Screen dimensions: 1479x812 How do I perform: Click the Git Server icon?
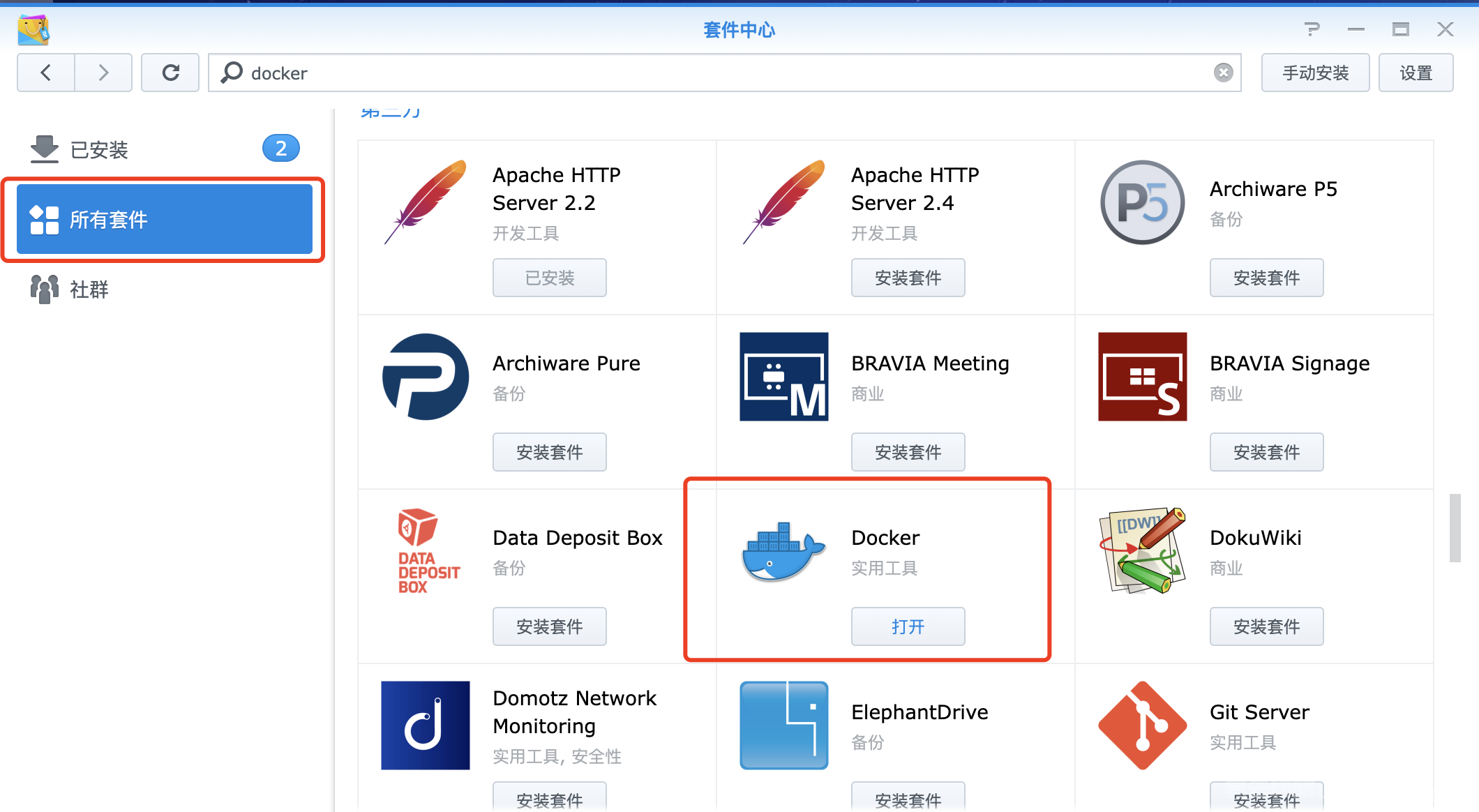1143,725
